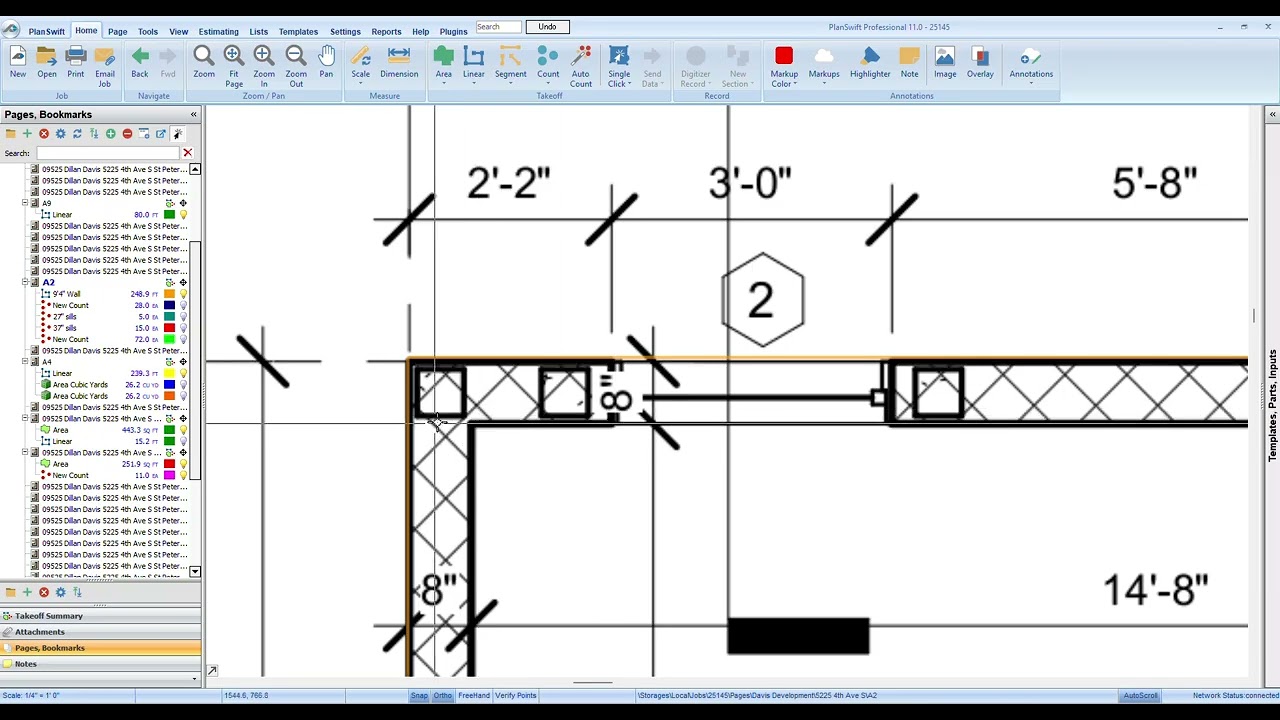Open the Reports ribbon tab
The height and width of the screenshot is (720, 1280).
pos(386,32)
